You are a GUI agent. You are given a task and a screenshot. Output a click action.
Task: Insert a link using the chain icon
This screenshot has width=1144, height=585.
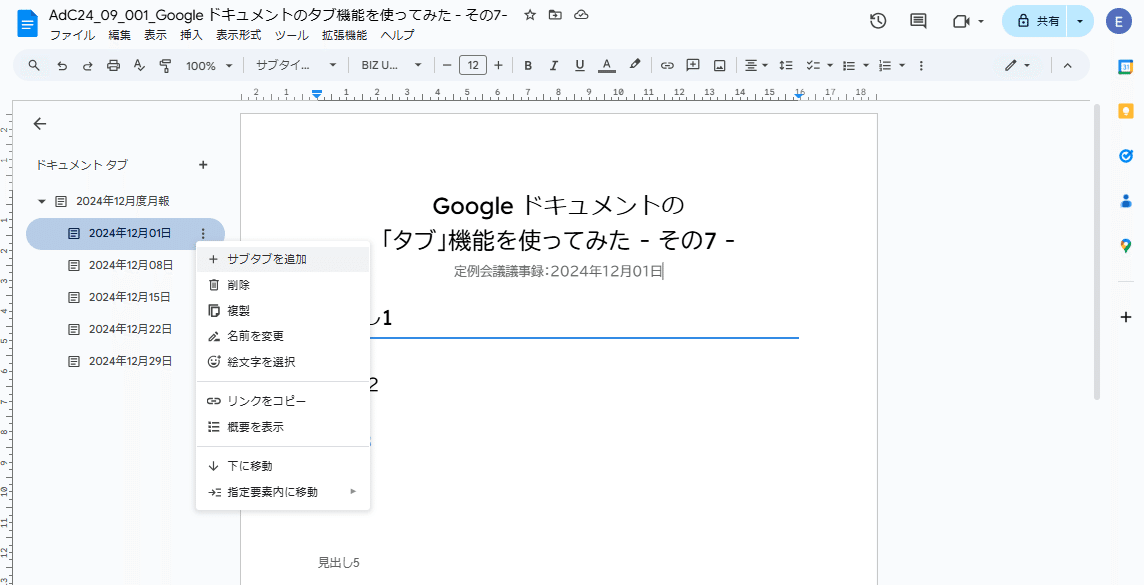click(667, 66)
